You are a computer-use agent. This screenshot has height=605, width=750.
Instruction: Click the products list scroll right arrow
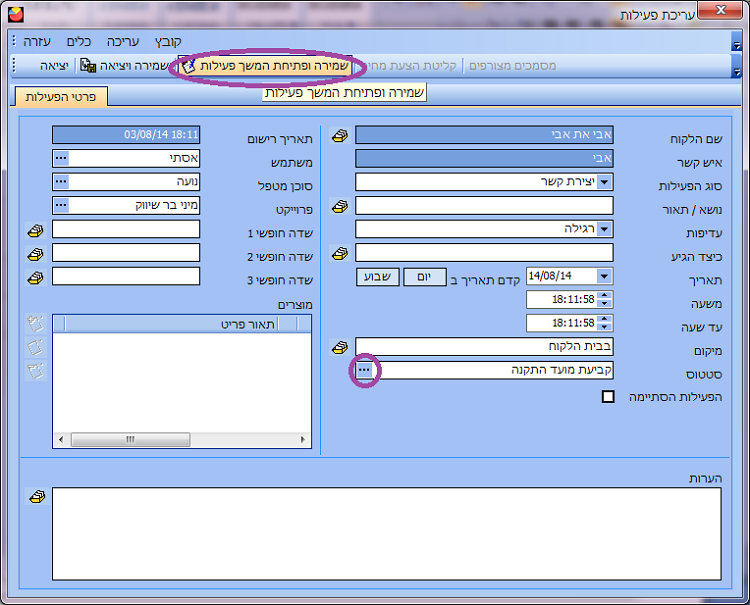coord(303,440)
